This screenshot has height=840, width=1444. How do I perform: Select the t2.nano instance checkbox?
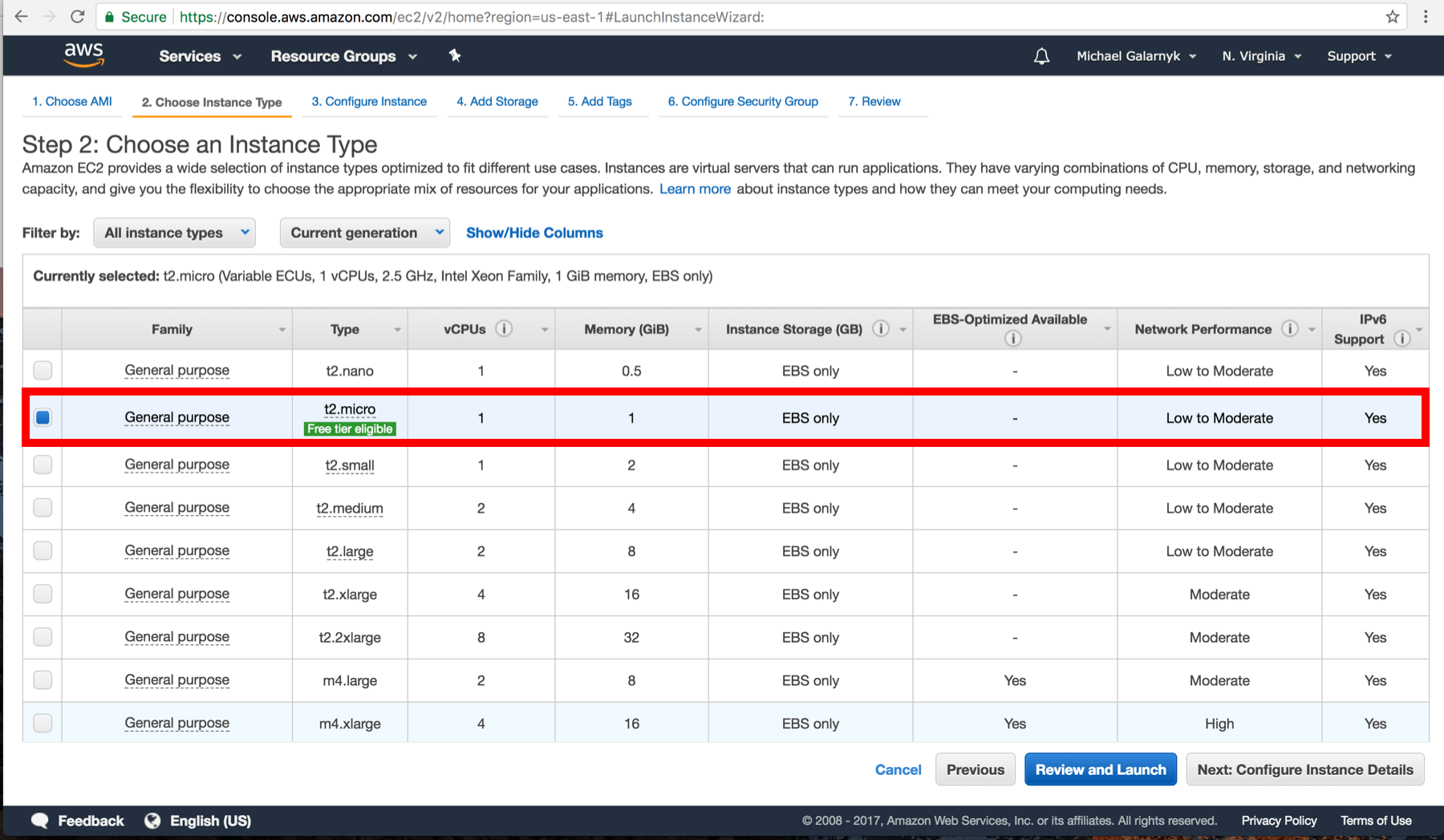coord(43,370)
